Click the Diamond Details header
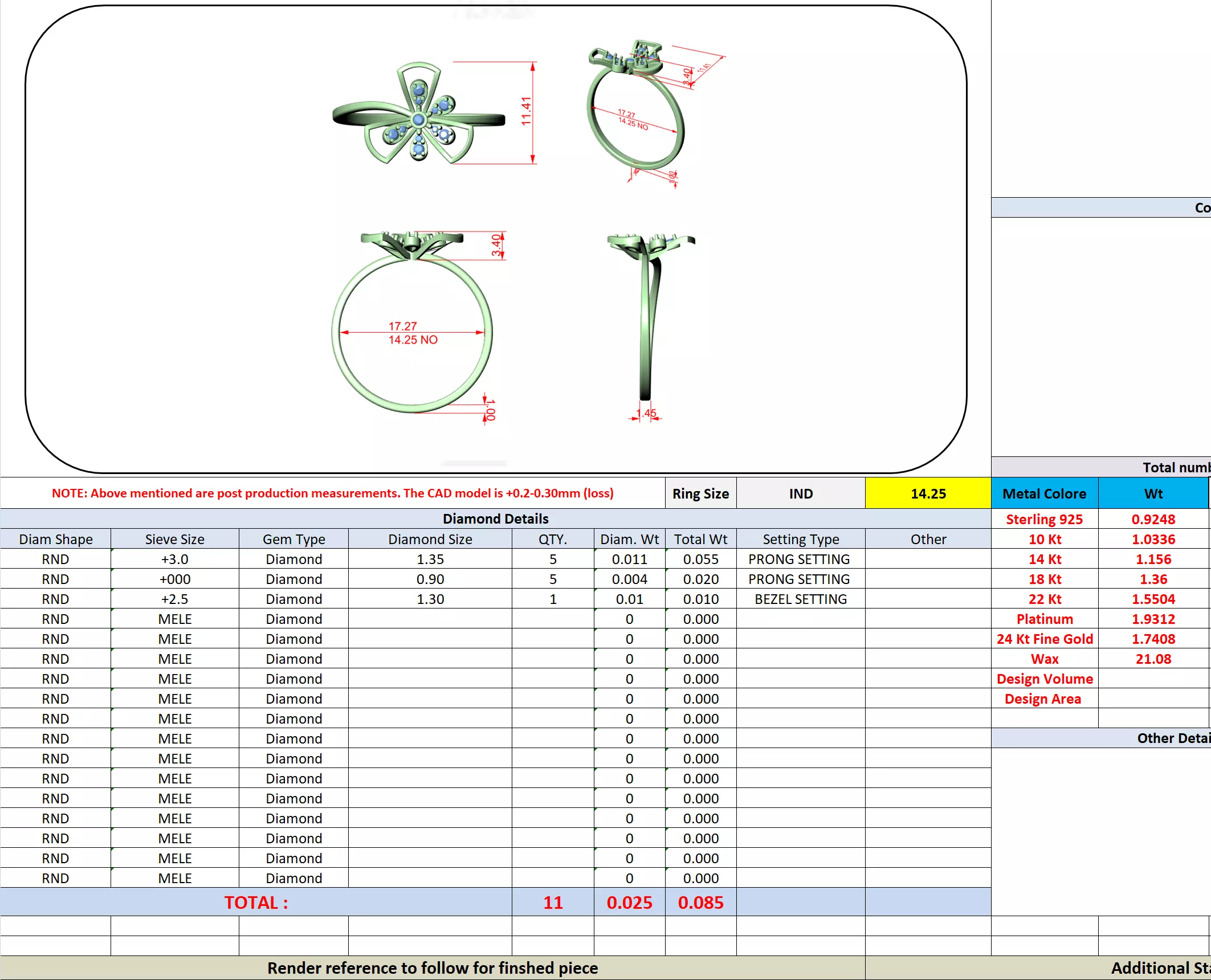 click(495, 518)
